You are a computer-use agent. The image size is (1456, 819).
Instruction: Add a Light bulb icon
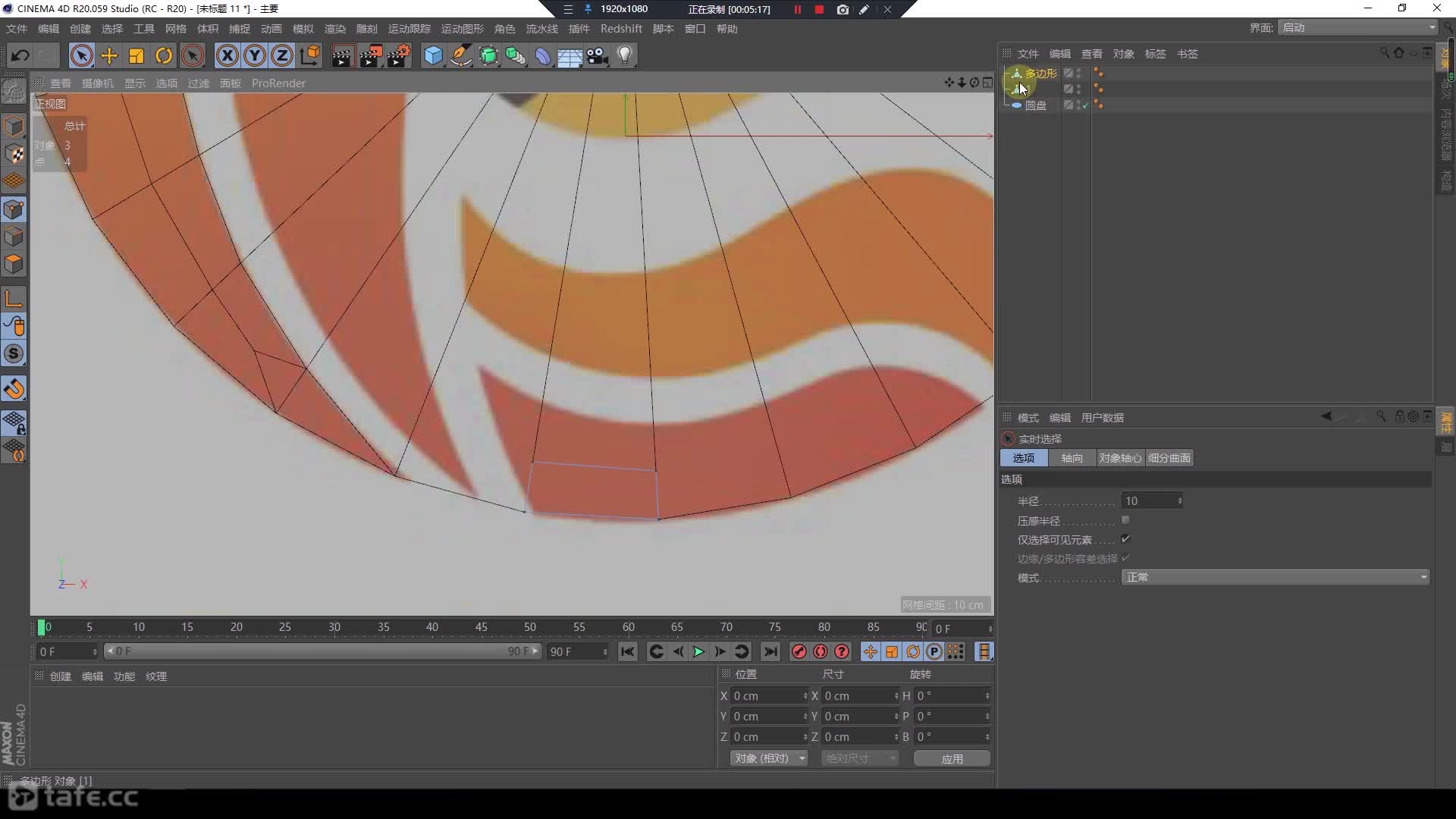click(625, 55)
